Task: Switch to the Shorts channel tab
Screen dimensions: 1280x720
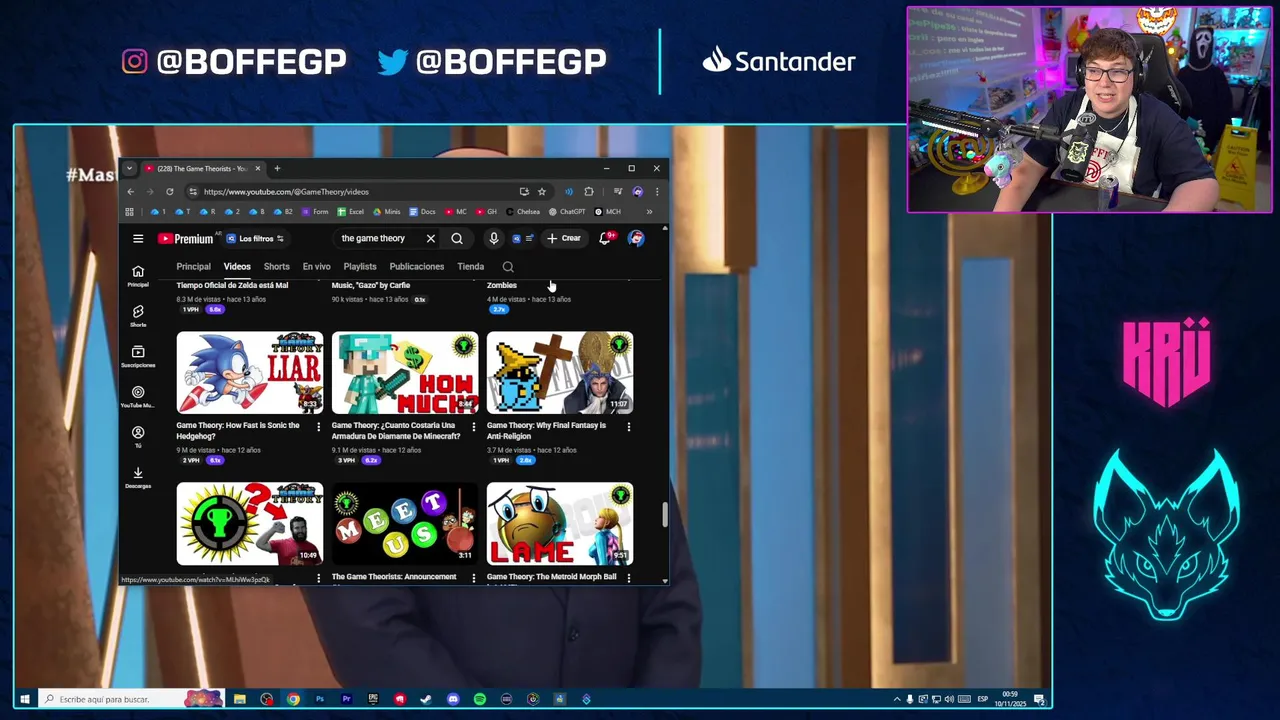Action: (276, 267)
